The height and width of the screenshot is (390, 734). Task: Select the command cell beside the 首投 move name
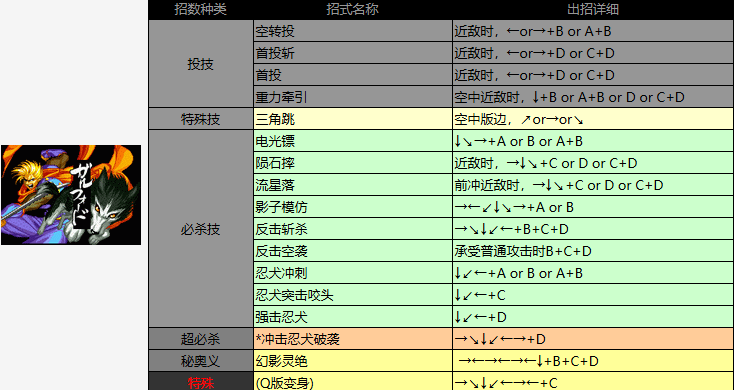[593, 75]
